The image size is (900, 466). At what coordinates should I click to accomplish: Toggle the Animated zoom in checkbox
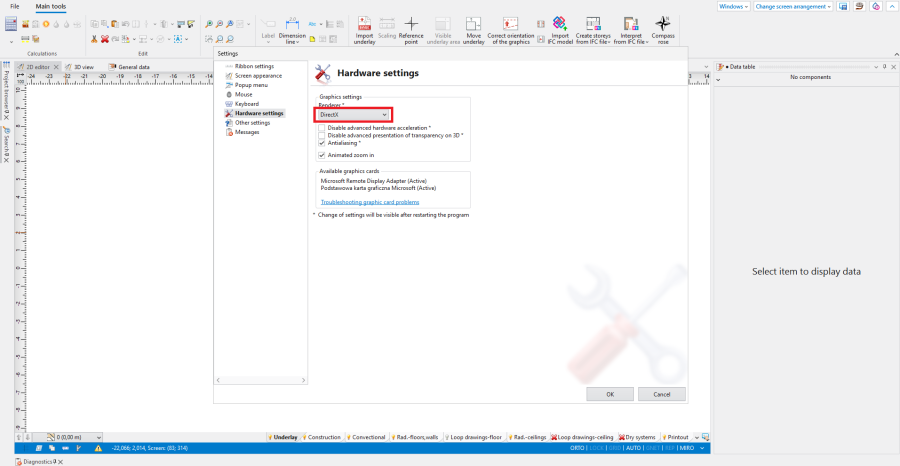point(321,155)
